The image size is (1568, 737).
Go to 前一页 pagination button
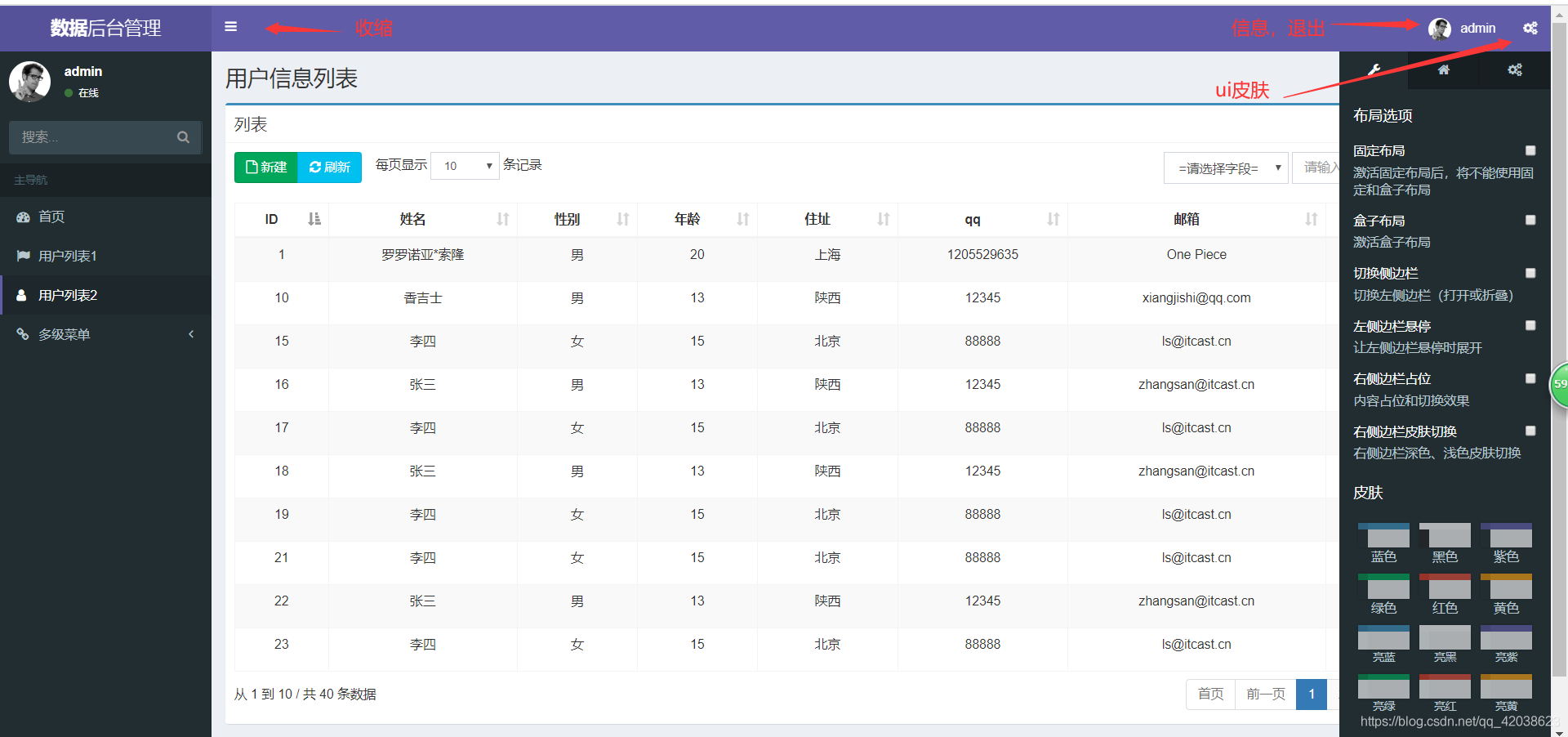(1266, 695)
